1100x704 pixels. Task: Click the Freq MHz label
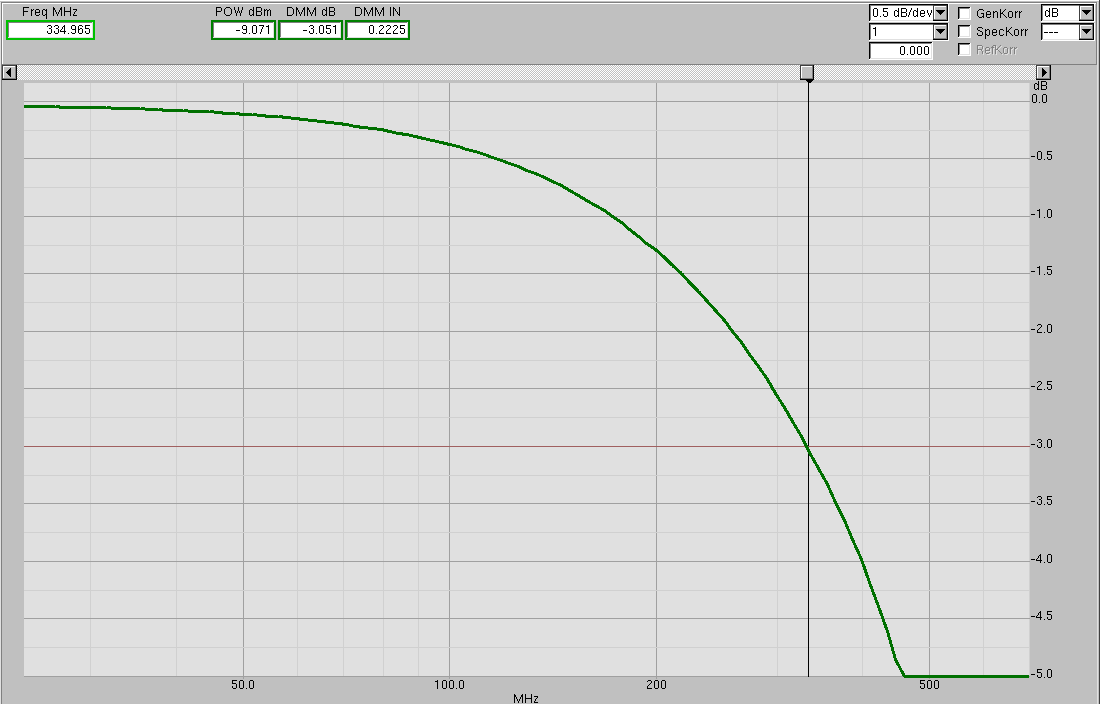50,12
